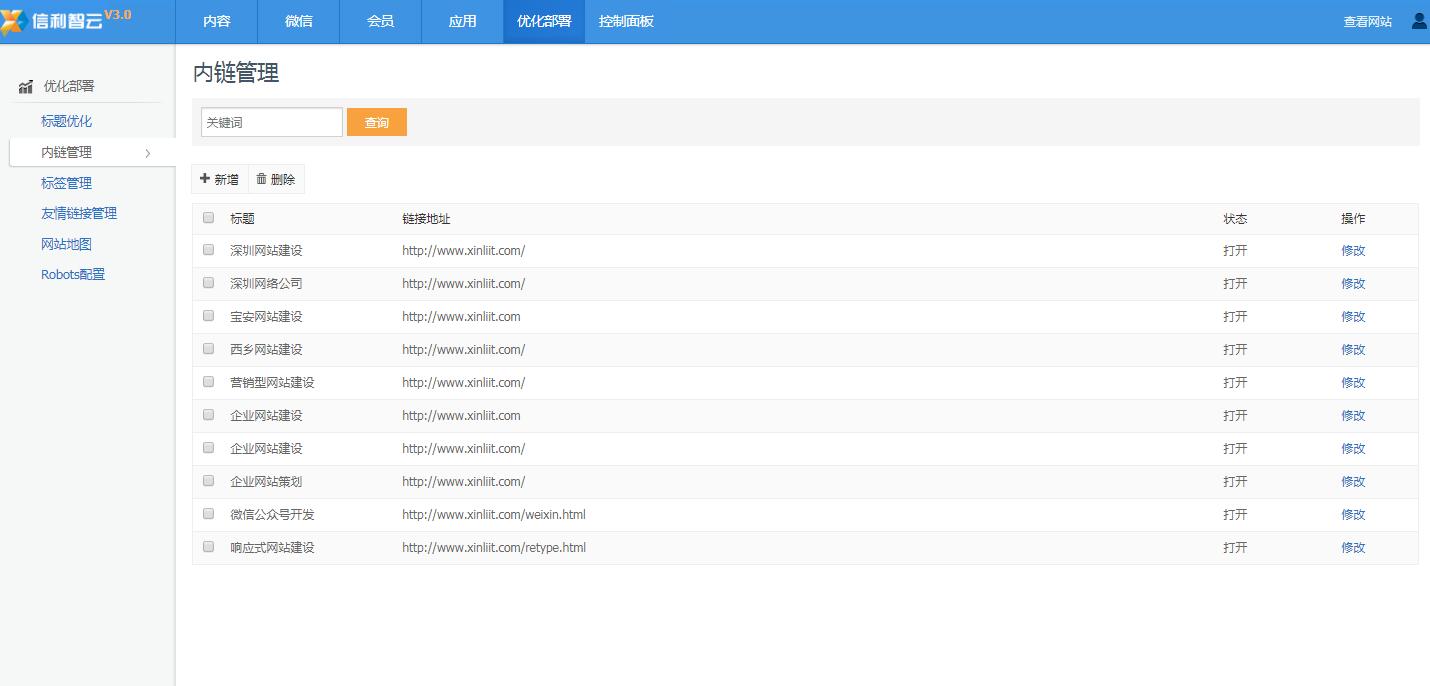Select the 微信公众号开发 row checkbox

coord(209,514)
